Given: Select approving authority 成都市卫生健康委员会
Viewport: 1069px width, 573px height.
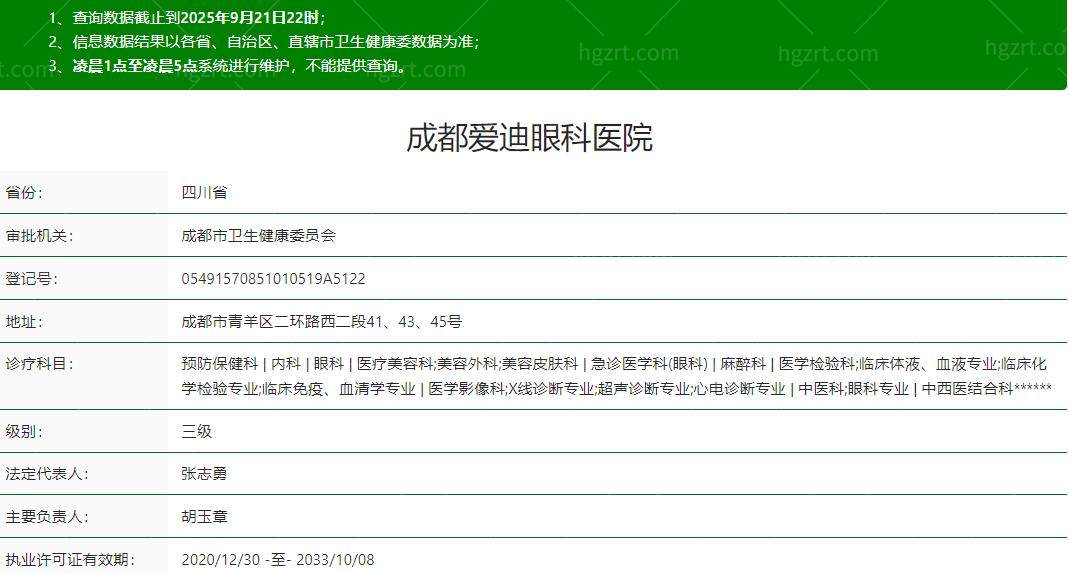Looking at the screenshot, I should (258, 236).
